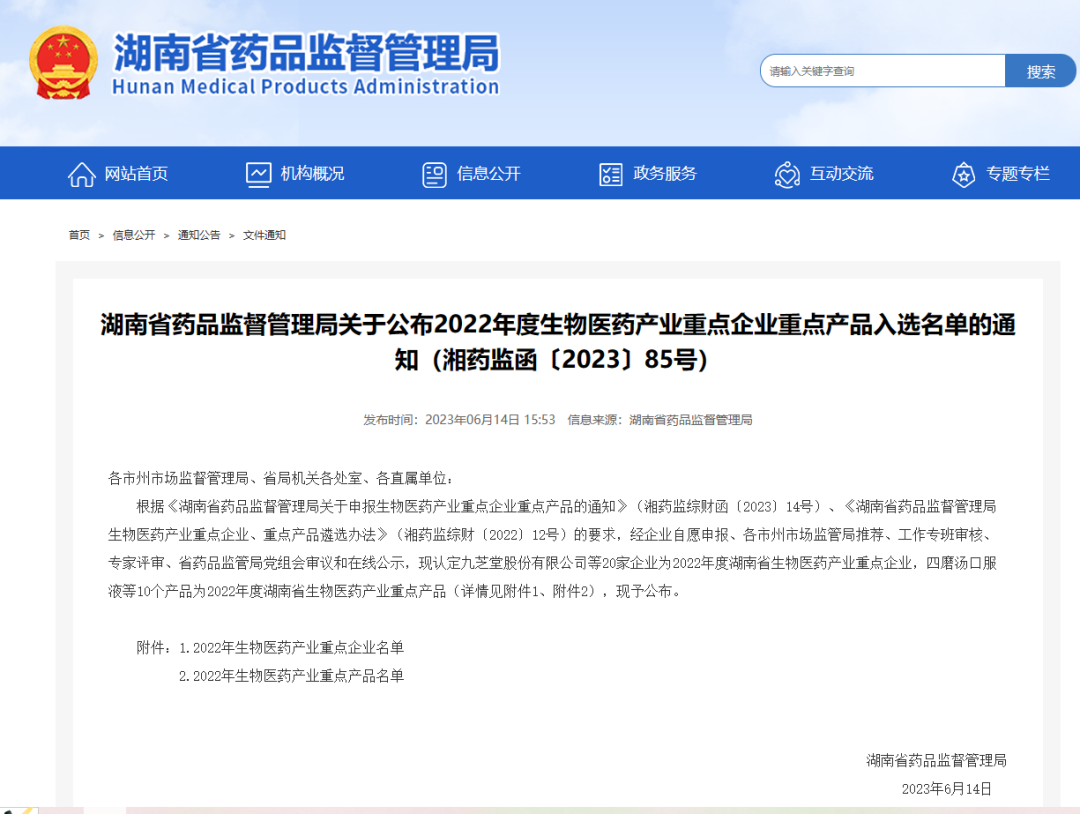Screen dimensions: 1080x814
Task: Click the 专题专栏 star badge icon
Action: click(x=963, y=174)
